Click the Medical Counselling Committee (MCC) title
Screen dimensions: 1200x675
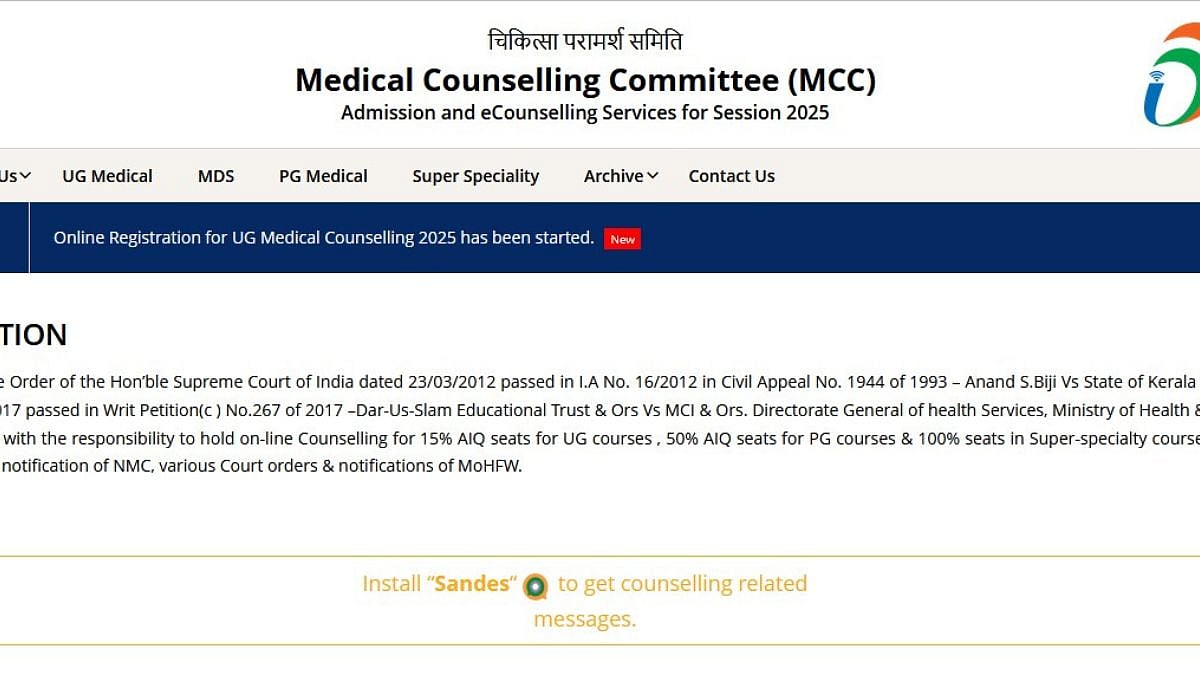585,80
